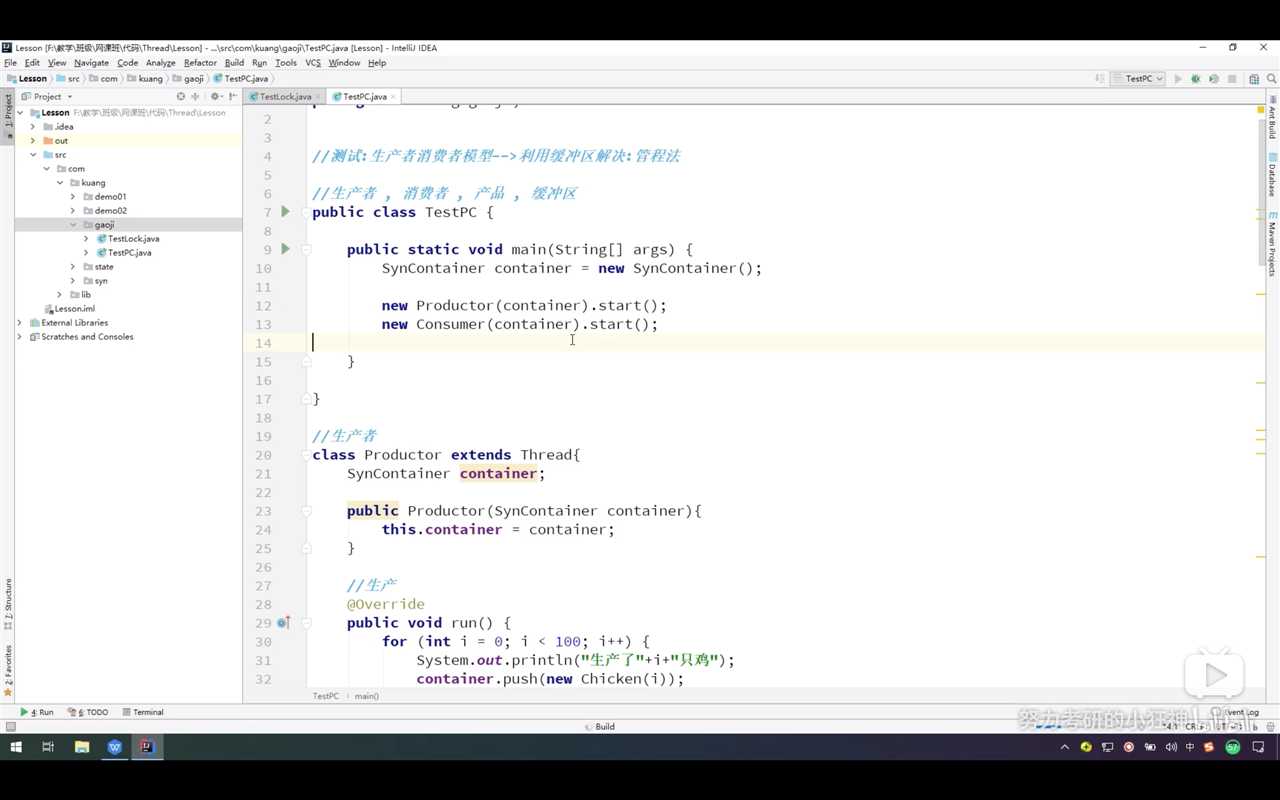Run the TestPC configuration
Viewport: 1280px width, 800px height.
[1178, 79]
